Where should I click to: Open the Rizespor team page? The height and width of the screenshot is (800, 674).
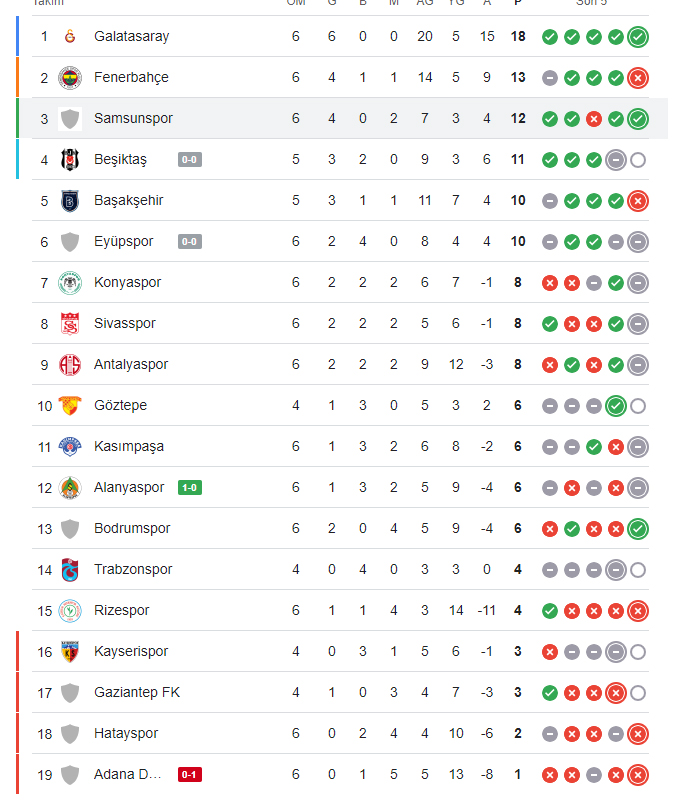coord(121,610)
